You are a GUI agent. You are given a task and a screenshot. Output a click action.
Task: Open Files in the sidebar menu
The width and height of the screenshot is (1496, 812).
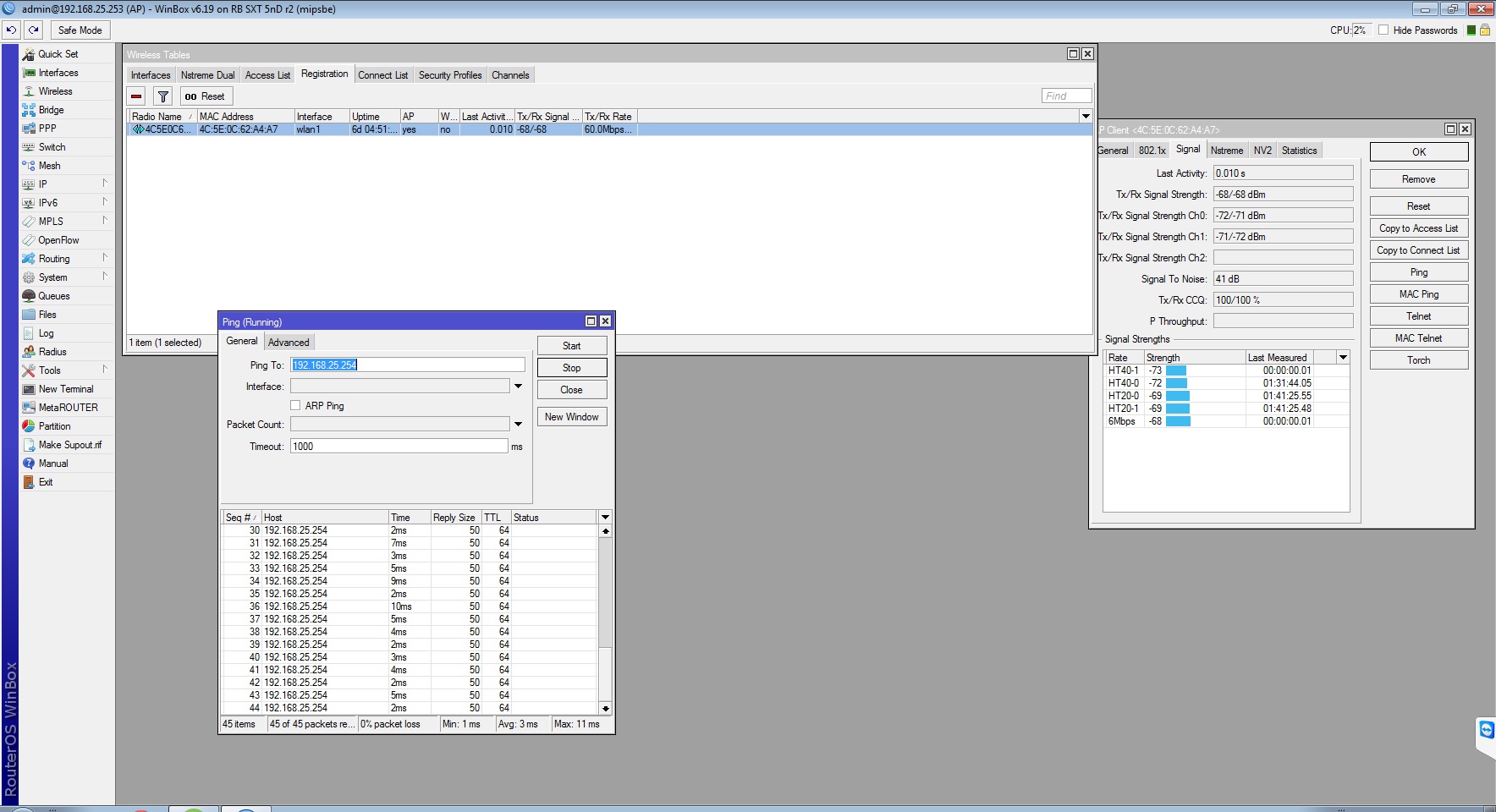pyautogui.click(x=47, y=315)
